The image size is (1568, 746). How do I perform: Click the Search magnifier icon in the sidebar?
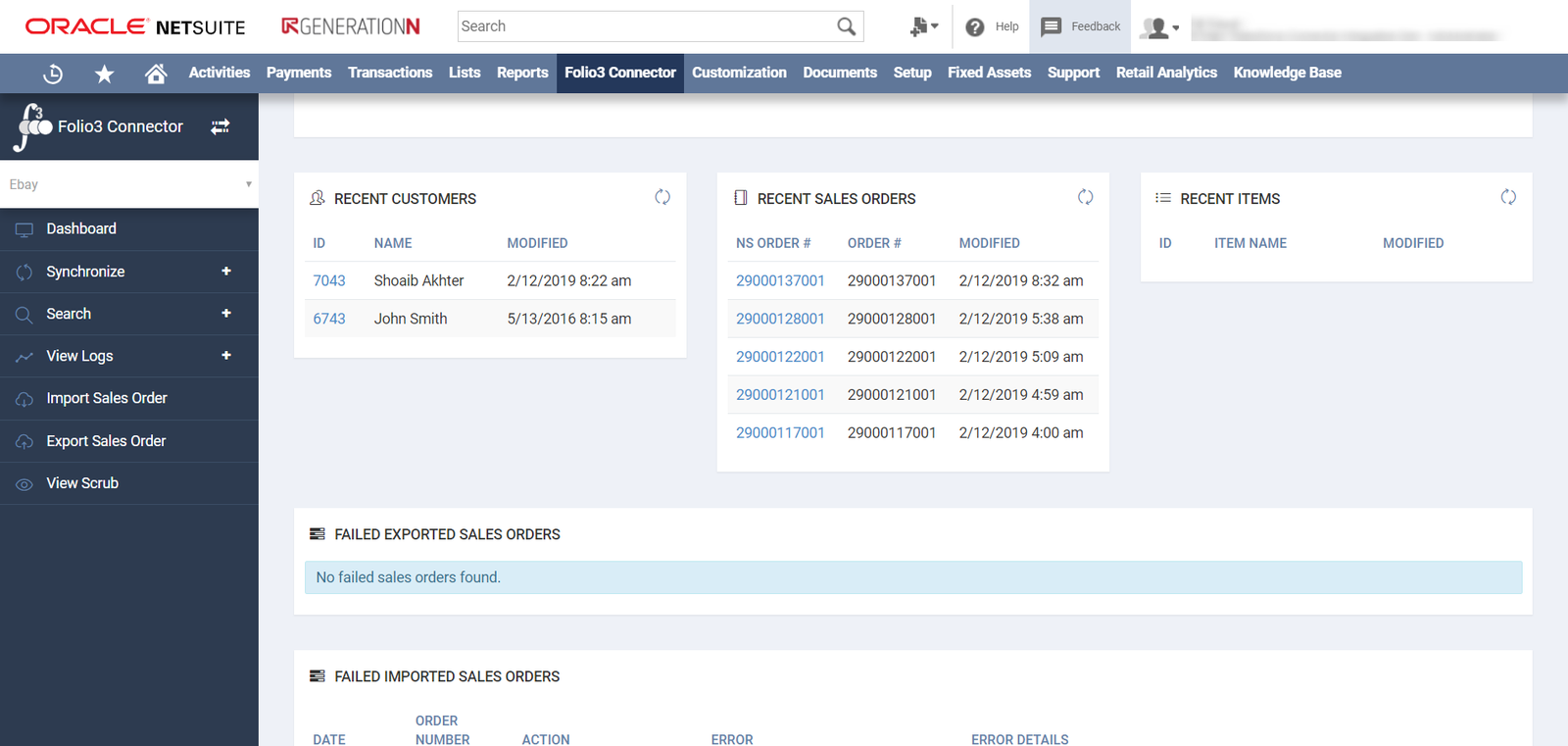pyautogui.click(x=24, y=314)
